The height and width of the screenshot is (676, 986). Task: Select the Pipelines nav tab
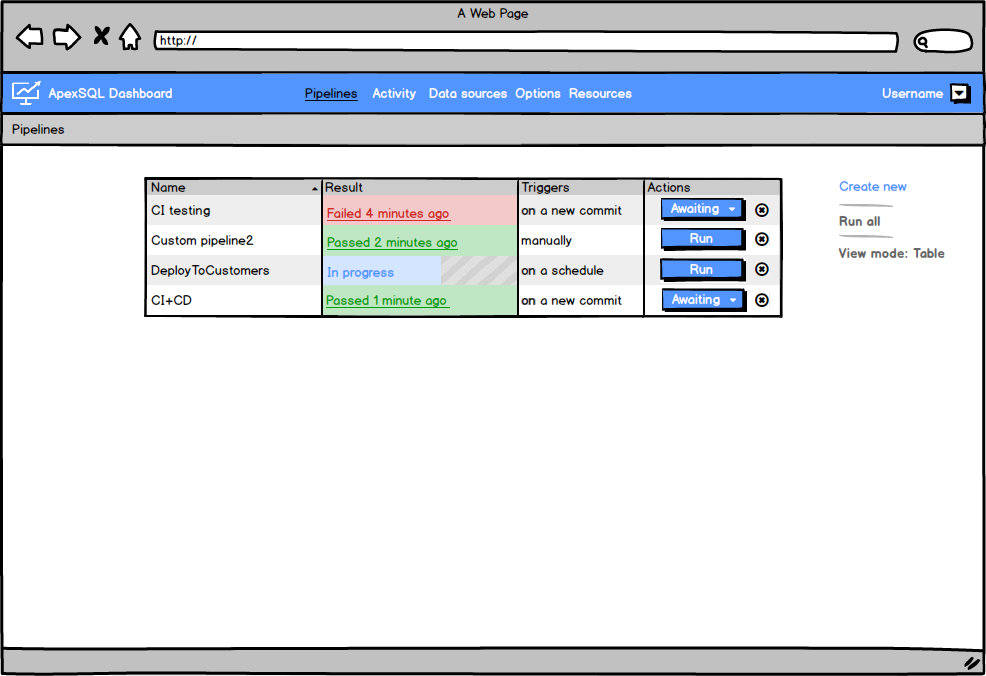click(331, 93)
